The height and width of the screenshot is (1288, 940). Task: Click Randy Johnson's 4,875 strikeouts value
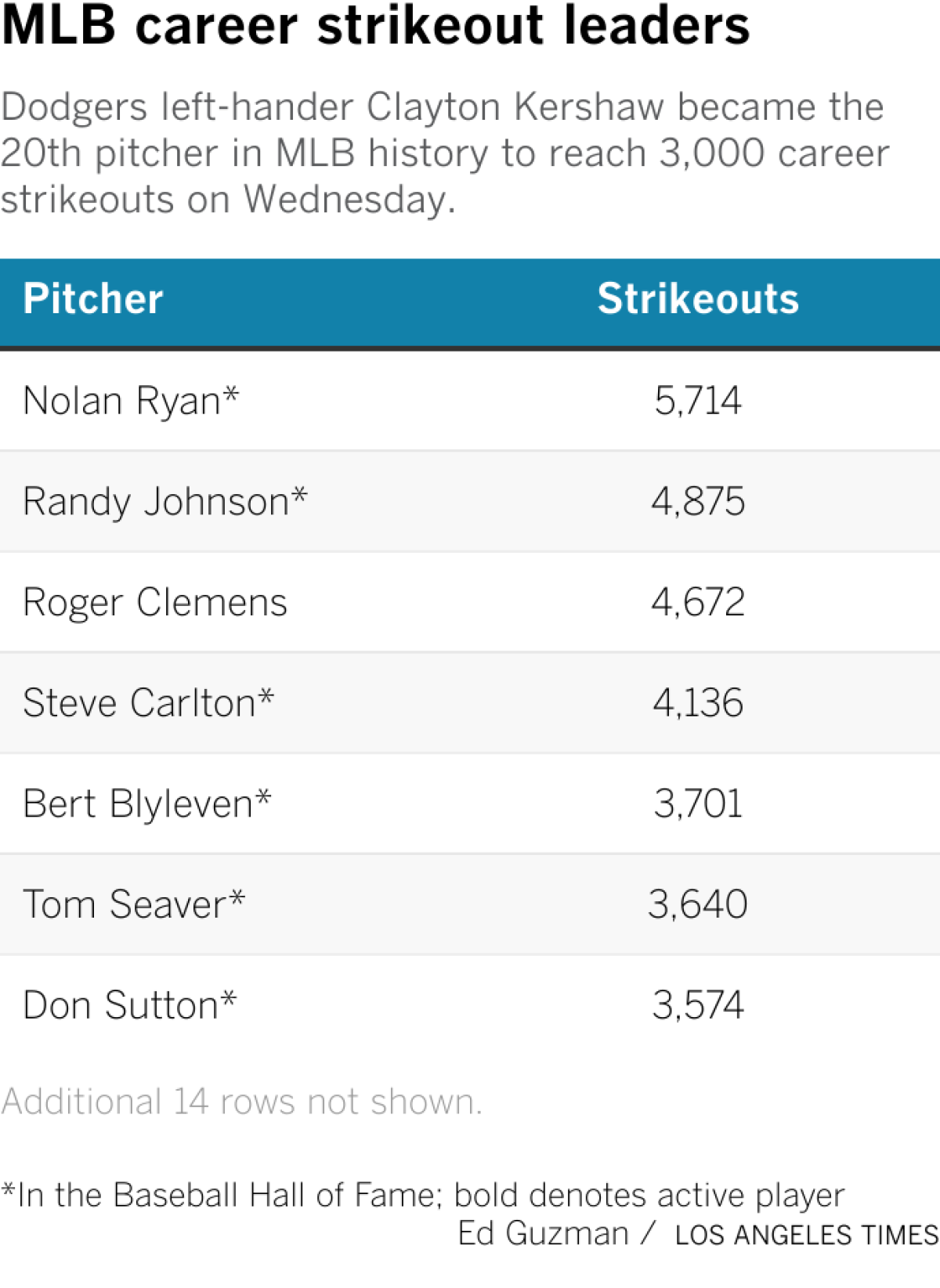[698, 502]
